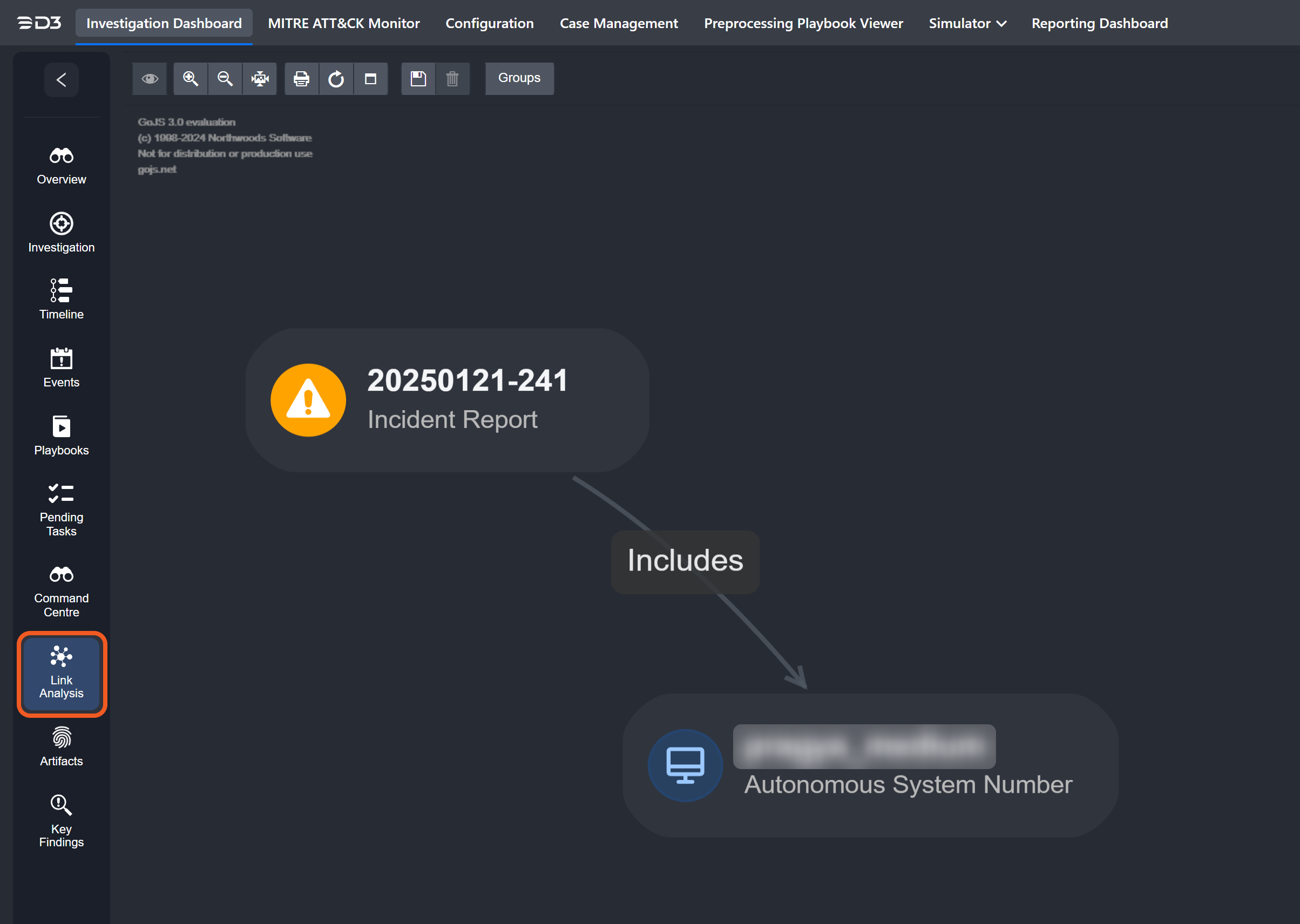Go to Key Findings in sidebar

(62, 820)
